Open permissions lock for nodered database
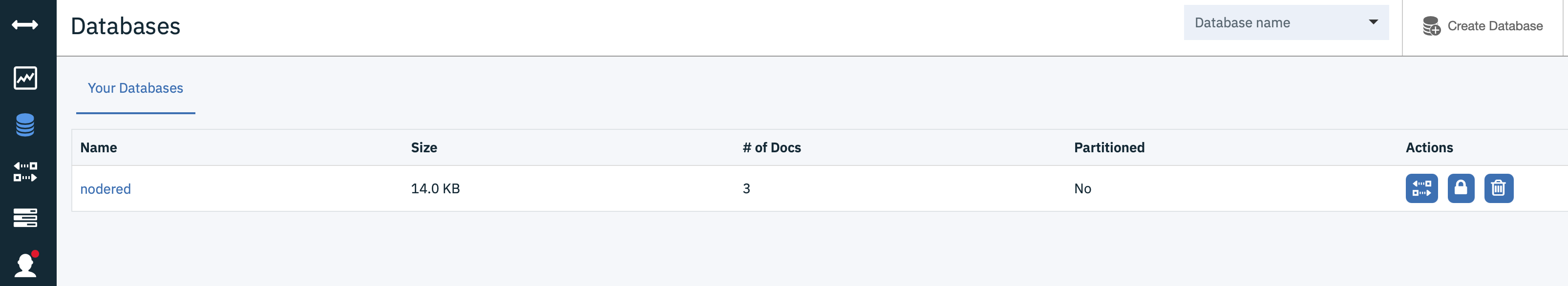1568x286 pixels. coord(1461,188)
